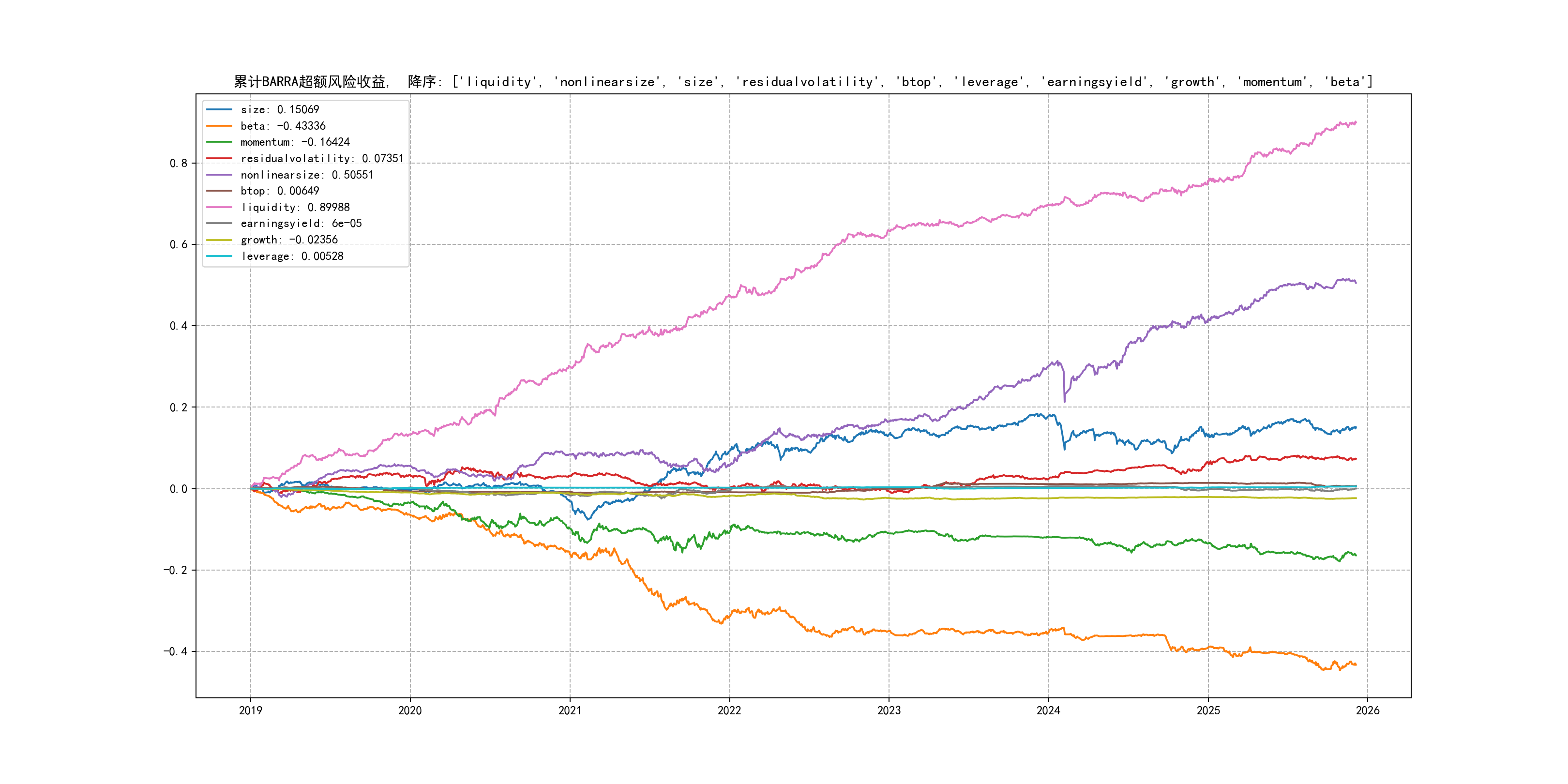Click the size legend label
Image resolution: width=1568 pixels, height=784 pixels.
tap(279, 109)
